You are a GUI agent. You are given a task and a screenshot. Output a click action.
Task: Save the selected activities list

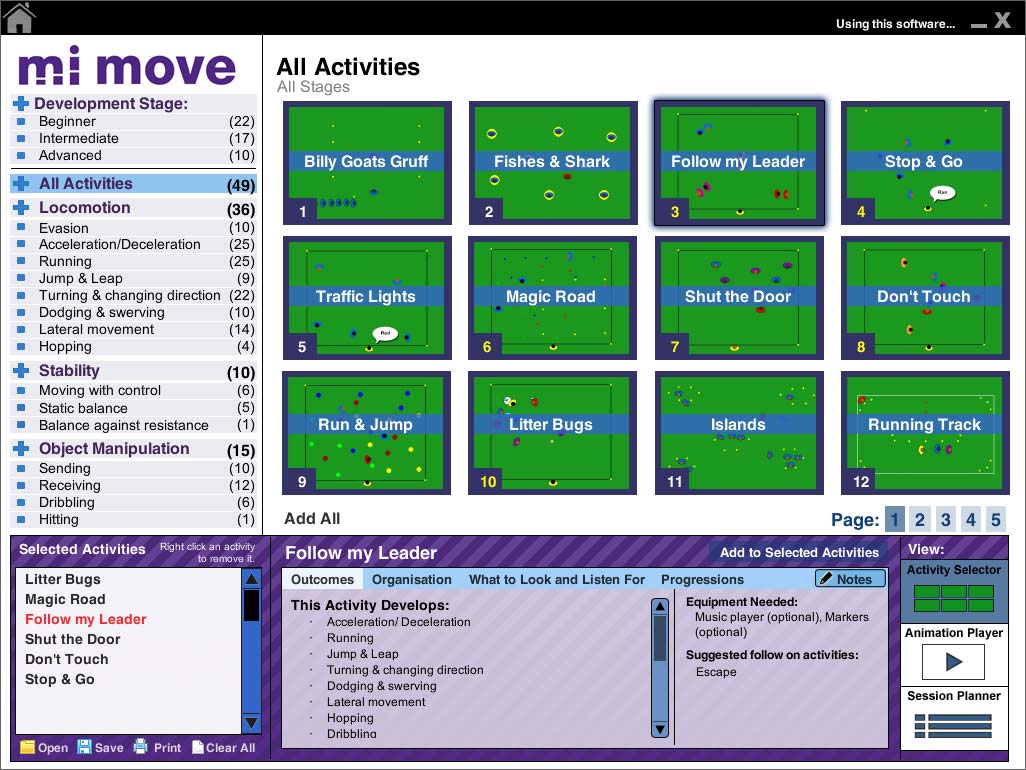pos(100,747)
